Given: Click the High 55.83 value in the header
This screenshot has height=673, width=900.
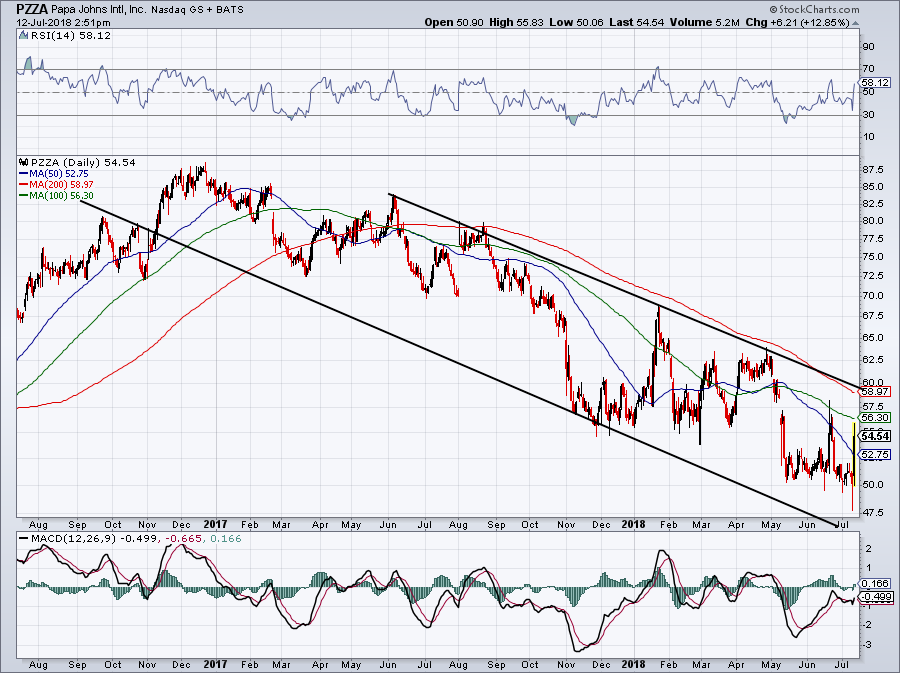Looking at the screenshot, I should click(516, 22).
